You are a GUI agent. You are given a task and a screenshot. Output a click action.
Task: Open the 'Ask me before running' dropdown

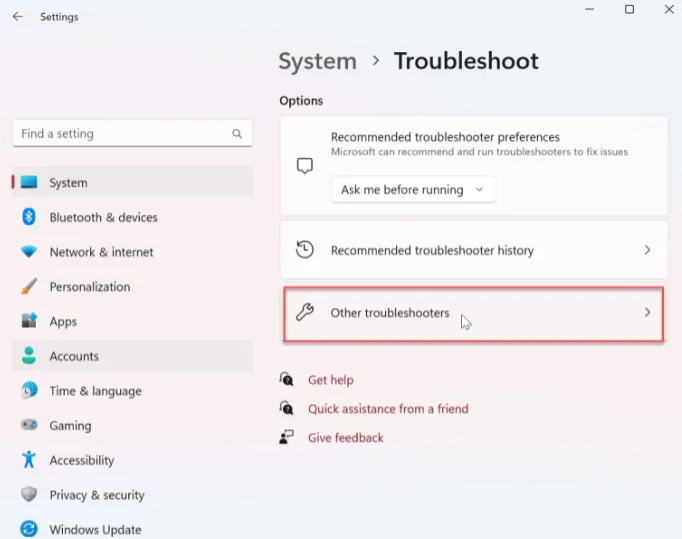tap(413, 190)
